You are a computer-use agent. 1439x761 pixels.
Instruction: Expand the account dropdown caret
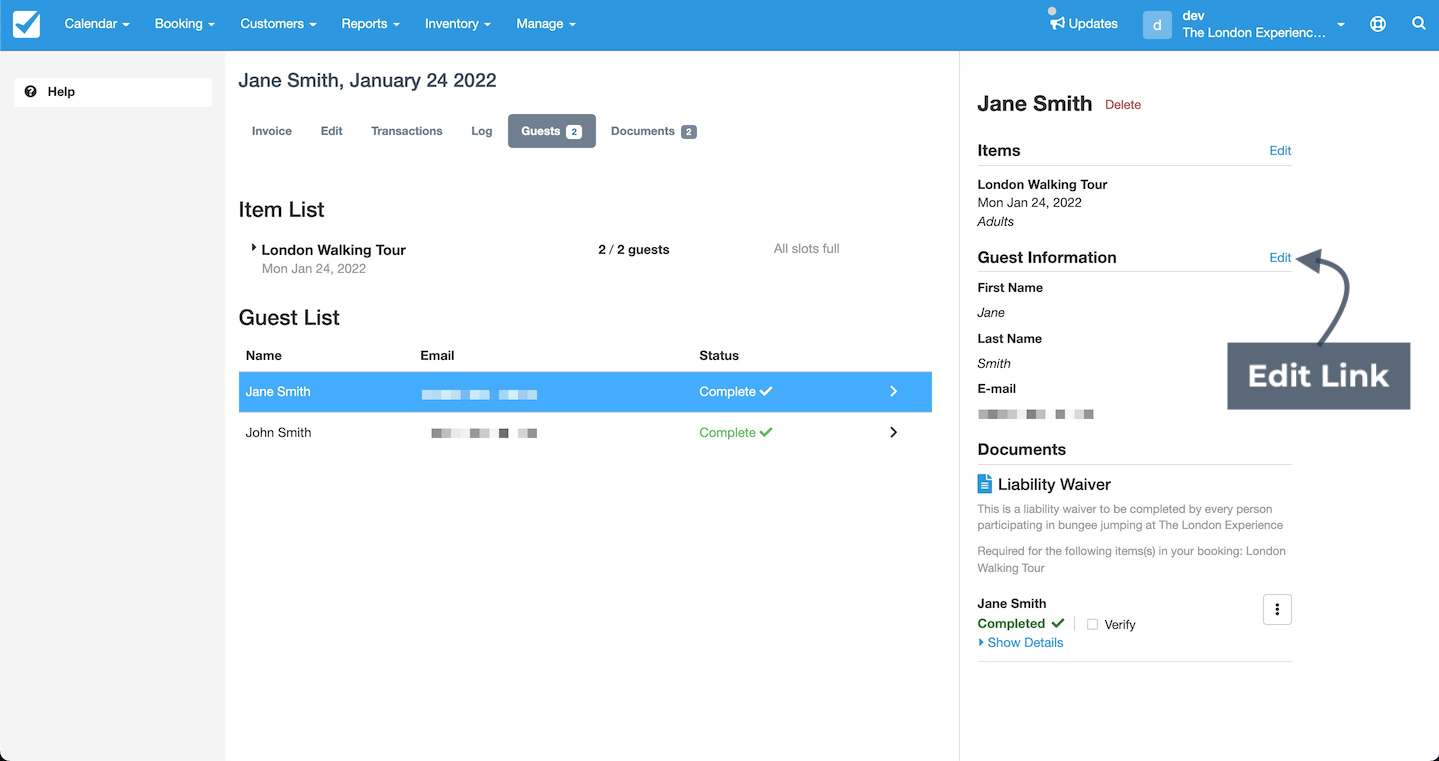click(1340, 25)
